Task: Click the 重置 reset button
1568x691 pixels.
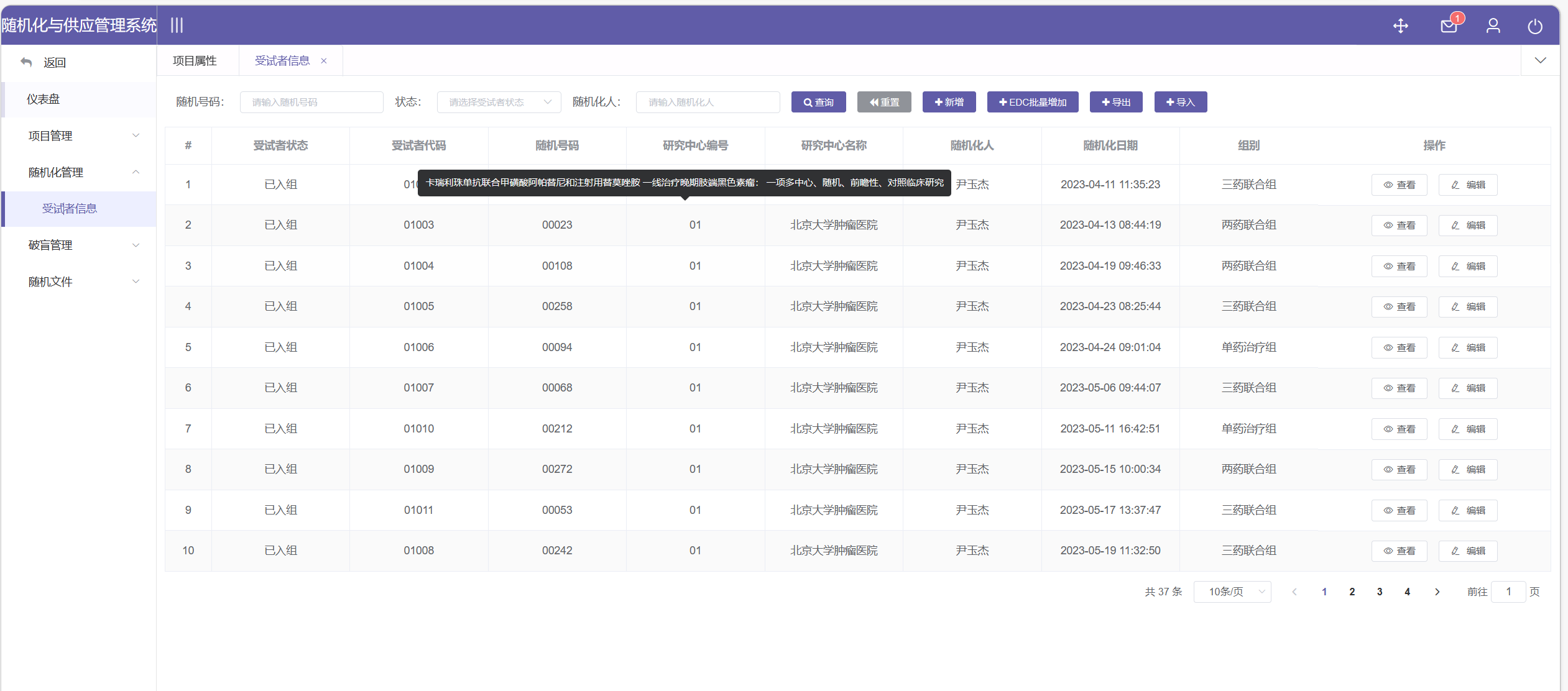Action: tap(884, 102)
